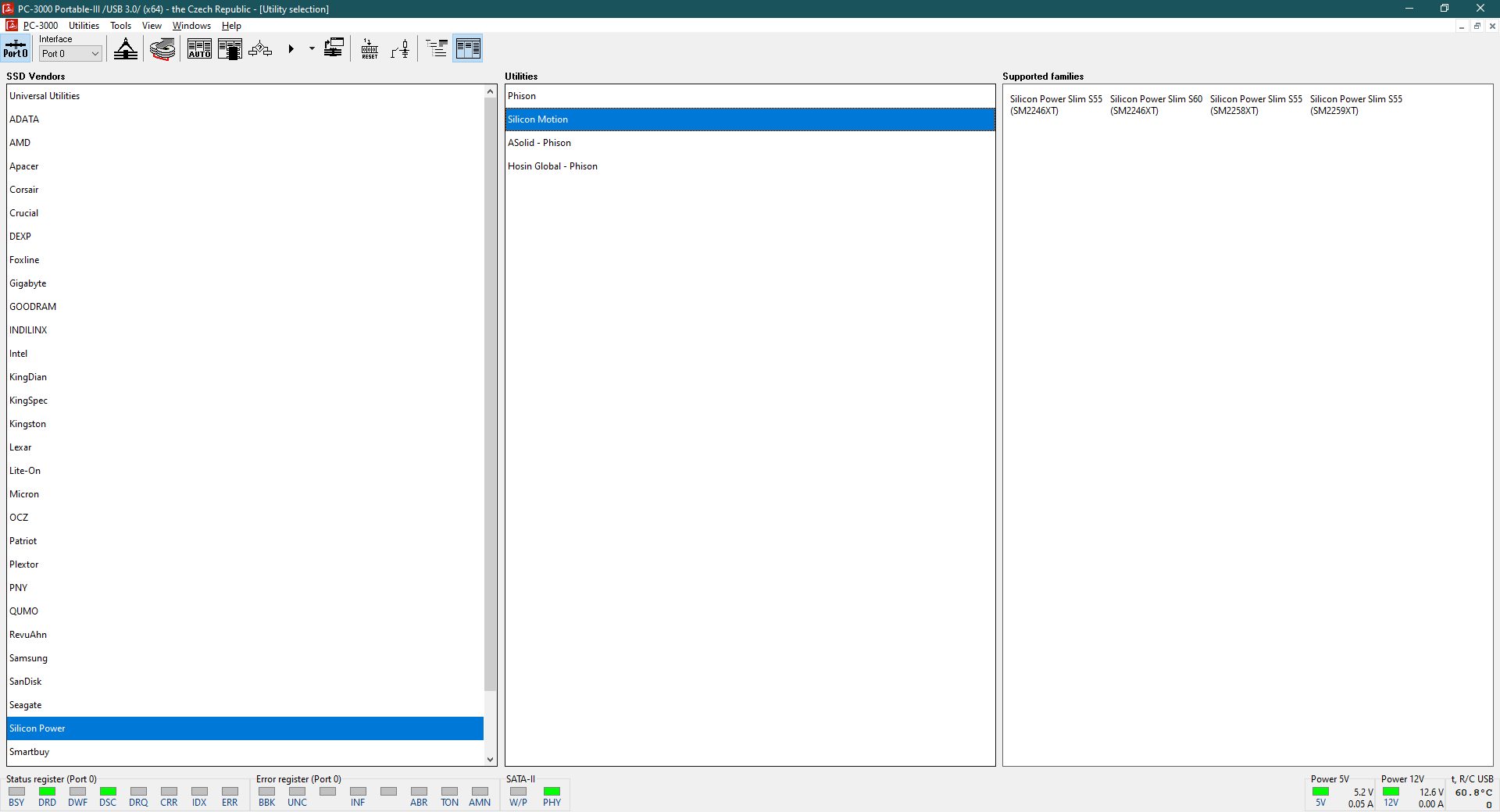Click the flowchart question-mark icon
This screenshot has width=1500, height=812.
click(x=260, y=49)
